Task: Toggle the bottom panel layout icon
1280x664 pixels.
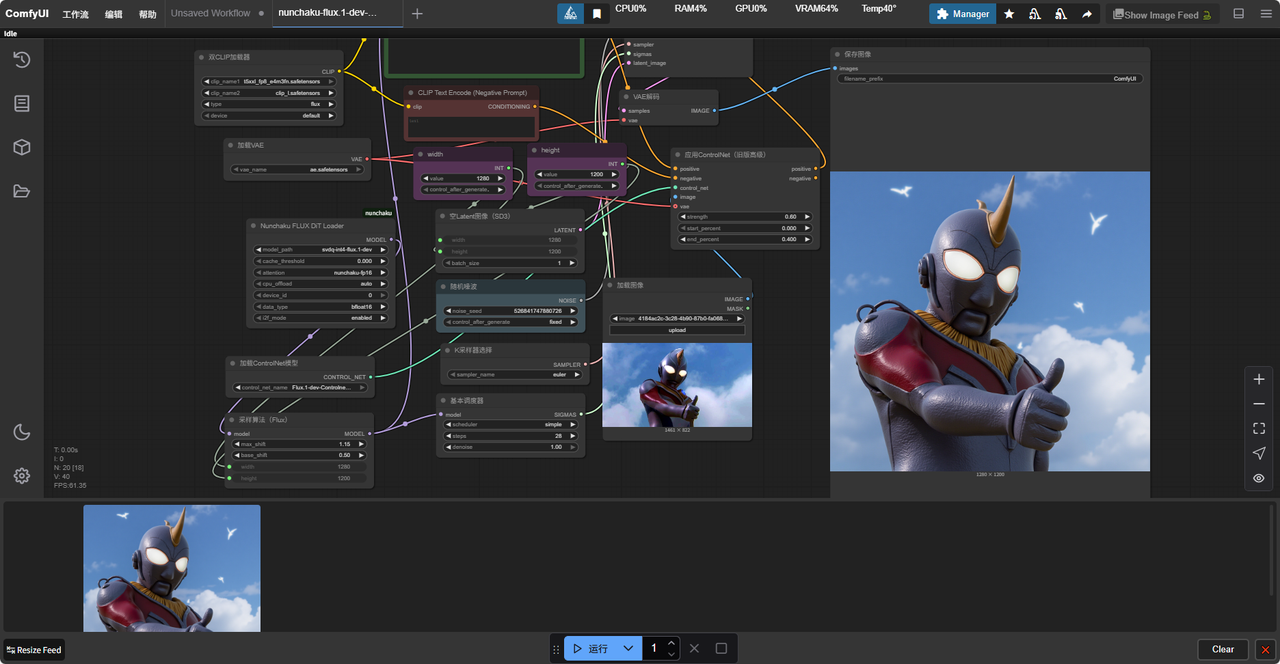Action: tap(1238, 14)
